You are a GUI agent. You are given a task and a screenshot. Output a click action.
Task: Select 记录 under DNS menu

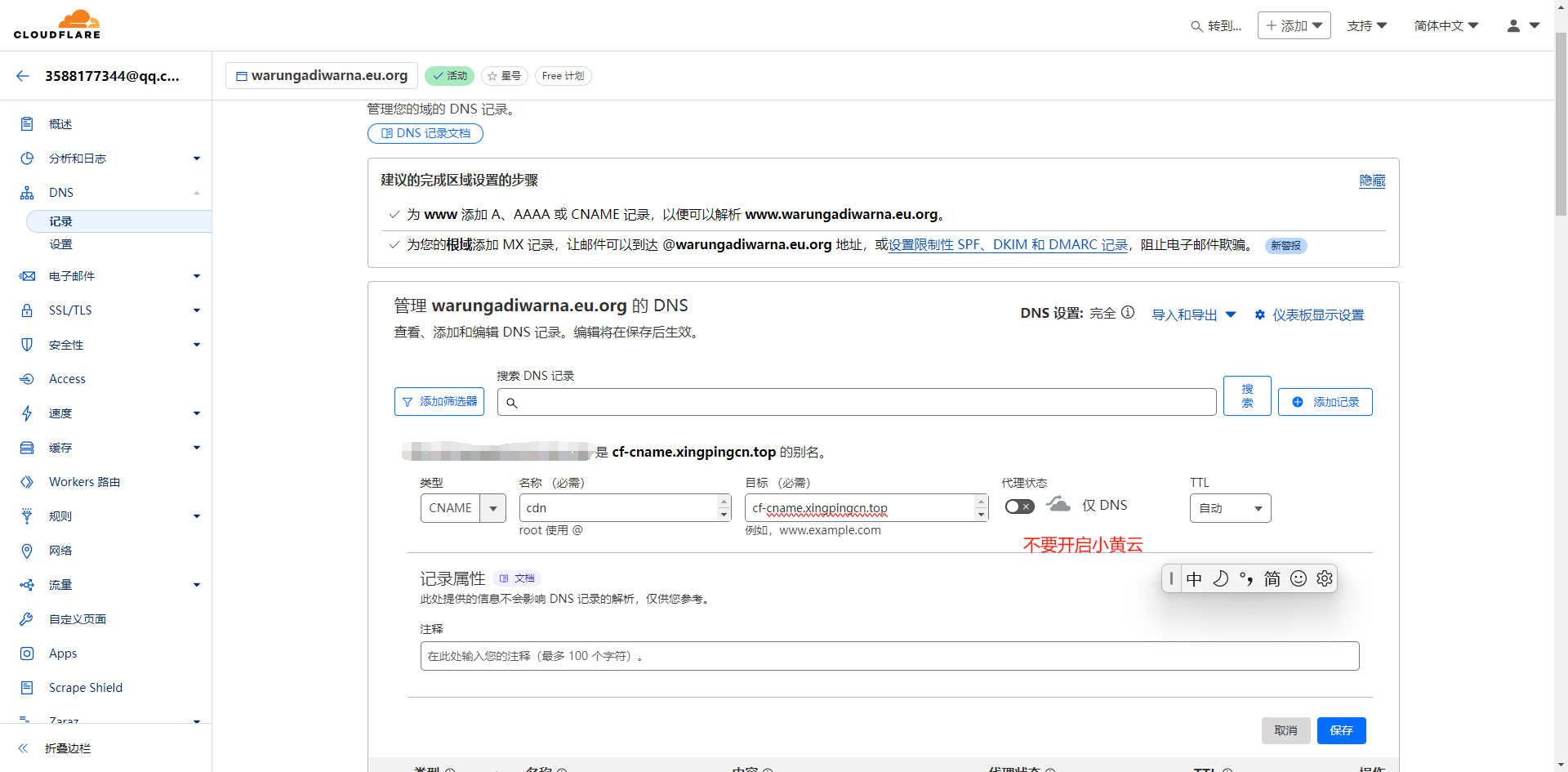pos(119,221)
